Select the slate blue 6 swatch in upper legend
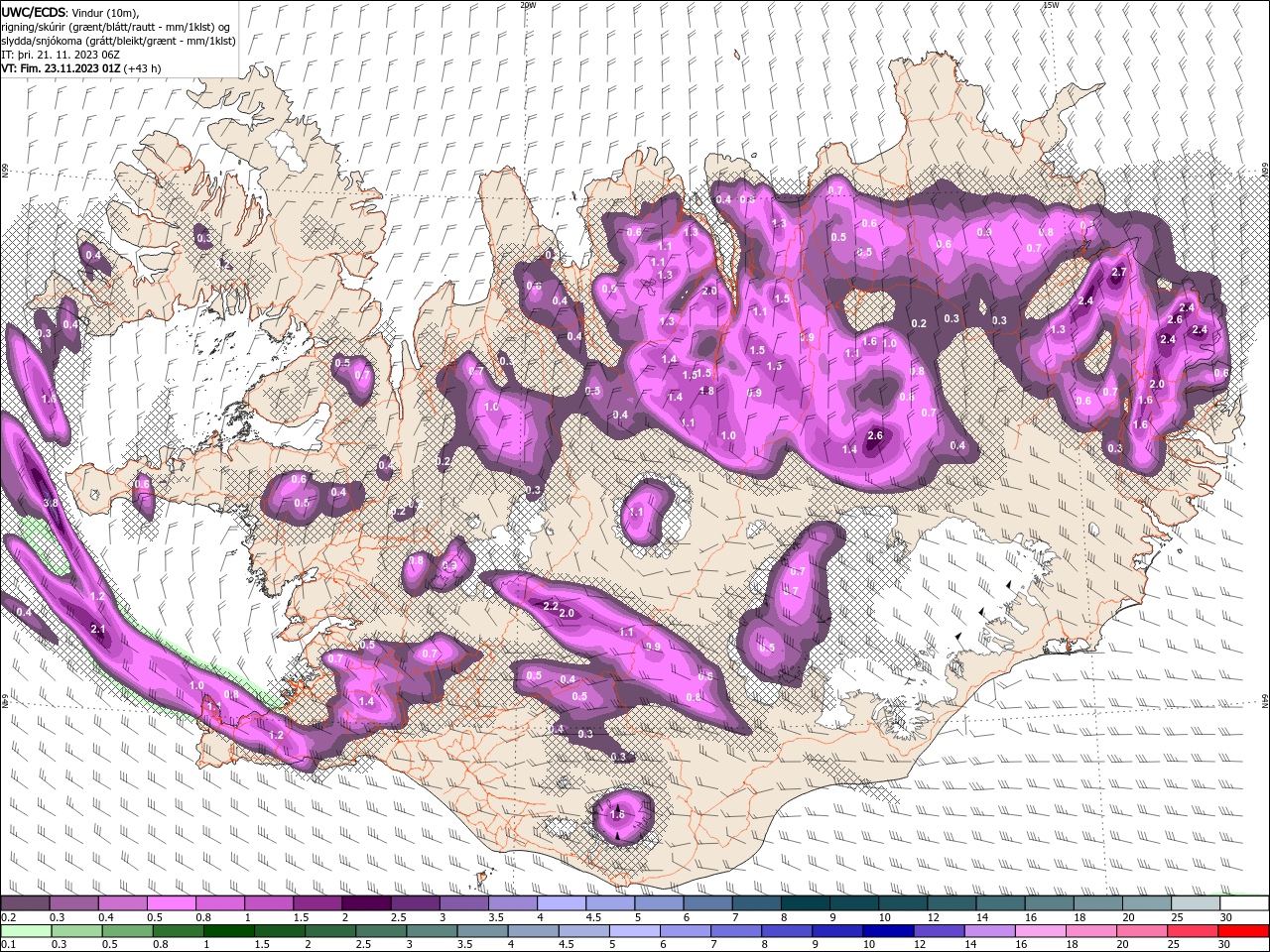 [x=707, y=903]
